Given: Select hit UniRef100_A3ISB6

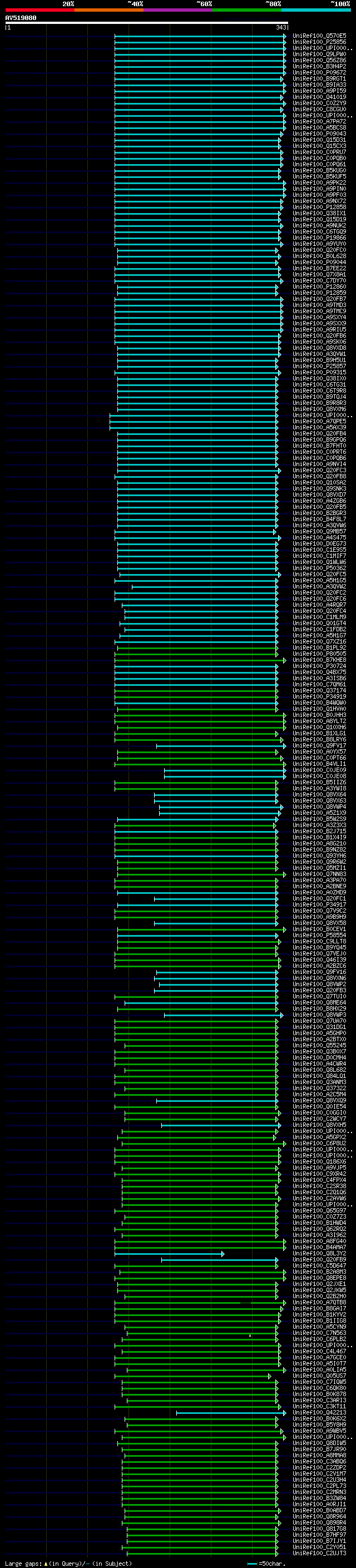Looking at the screenshot, I should tap(319, 678).
